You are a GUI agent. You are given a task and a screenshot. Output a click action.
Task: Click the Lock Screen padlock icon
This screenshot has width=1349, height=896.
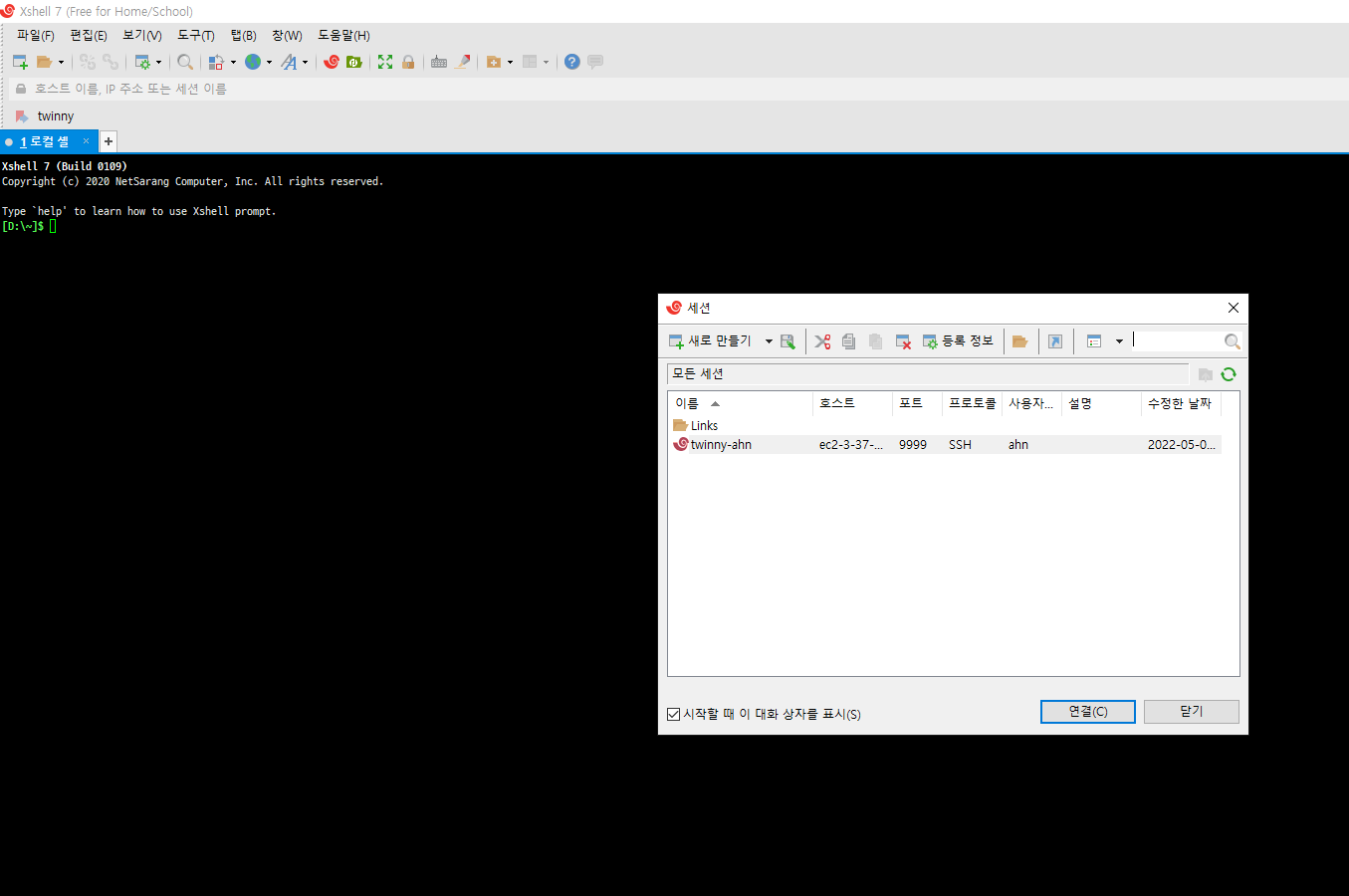click(408, 62)
